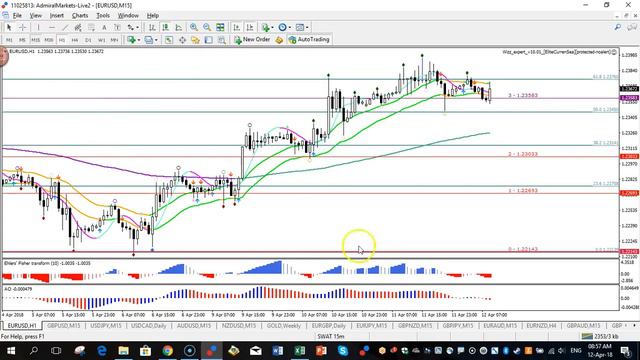Open the Indicators list icon
Screen dimensions: 640x360
265,27
